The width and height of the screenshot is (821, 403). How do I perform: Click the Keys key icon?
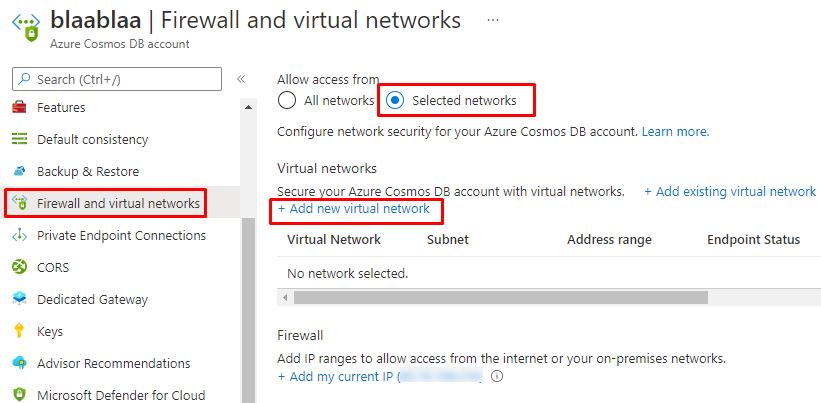point(19,331)
